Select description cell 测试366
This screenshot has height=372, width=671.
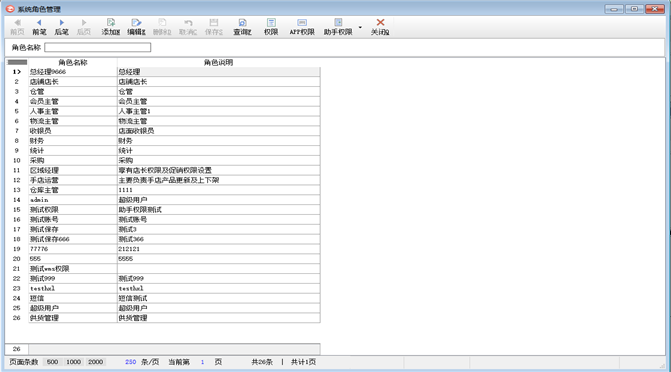[x=218, y=239]
